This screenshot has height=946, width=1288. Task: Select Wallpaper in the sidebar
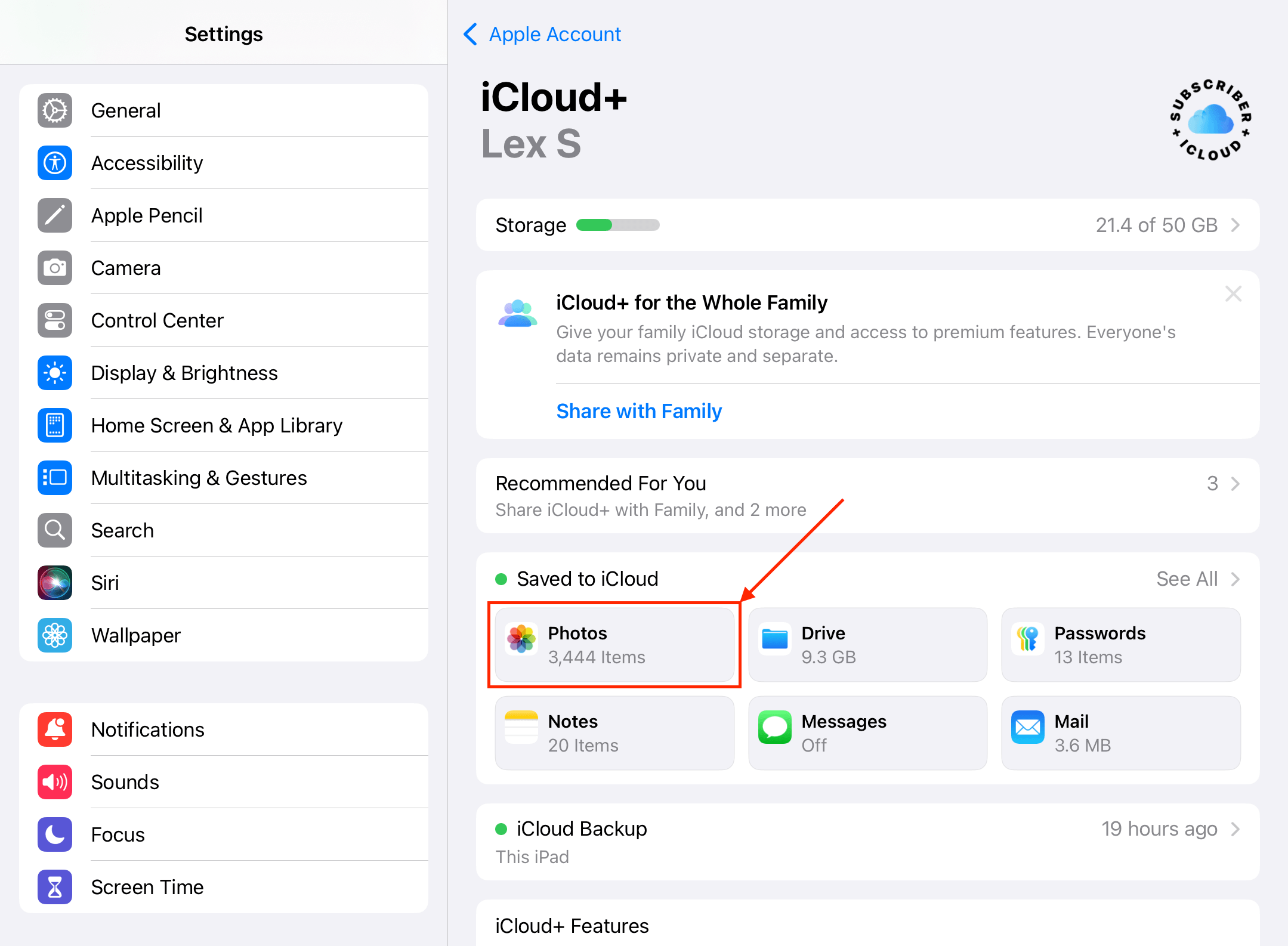point(224,635)
